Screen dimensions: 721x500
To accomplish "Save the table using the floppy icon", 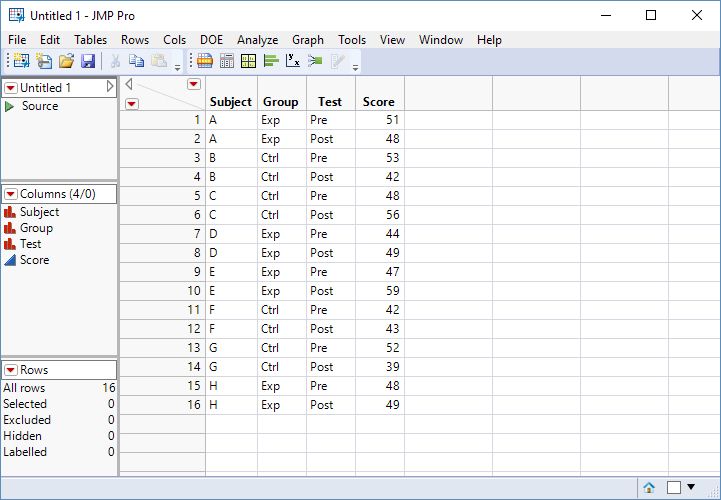I will 88,61.
